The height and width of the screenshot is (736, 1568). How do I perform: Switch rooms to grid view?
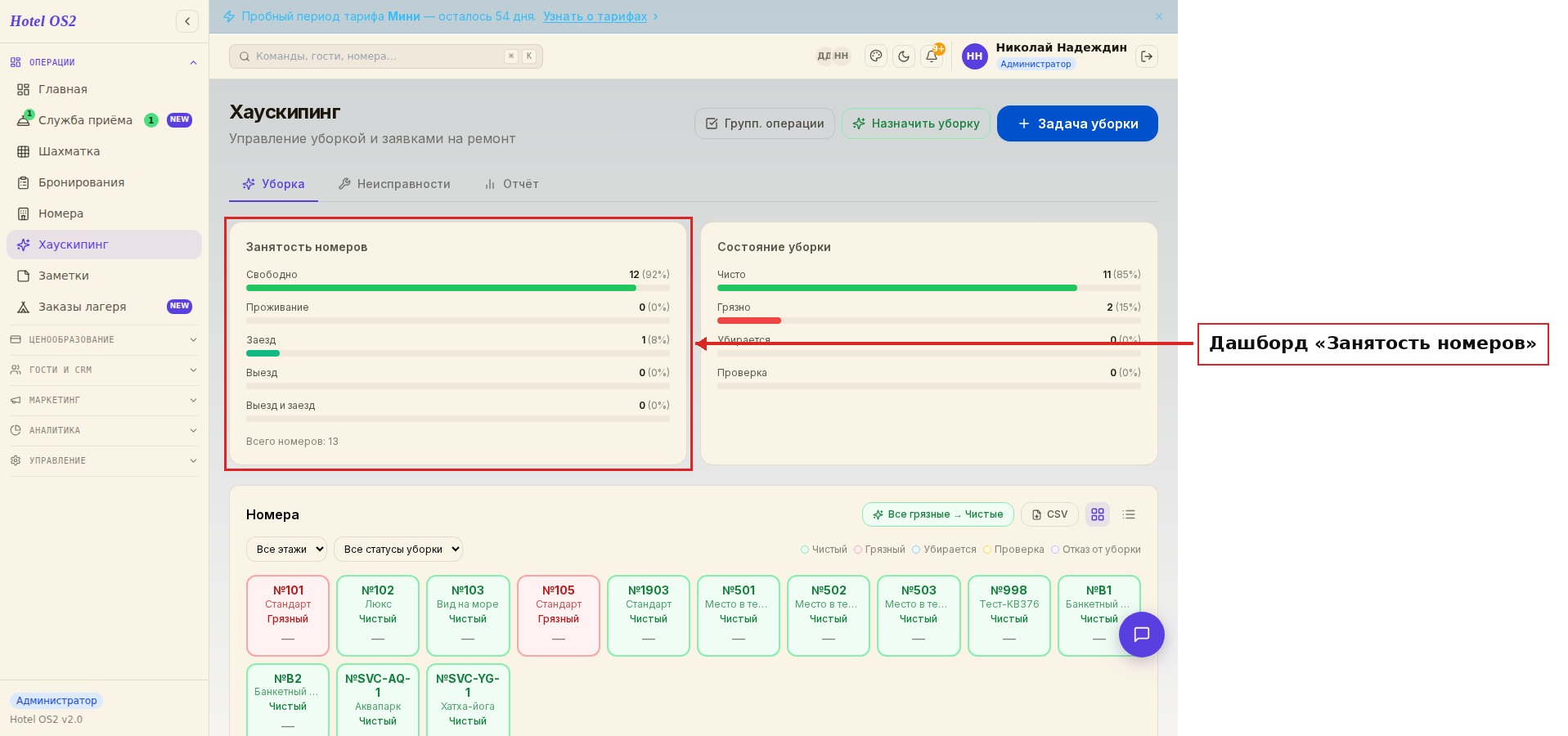pos(1098,514)
